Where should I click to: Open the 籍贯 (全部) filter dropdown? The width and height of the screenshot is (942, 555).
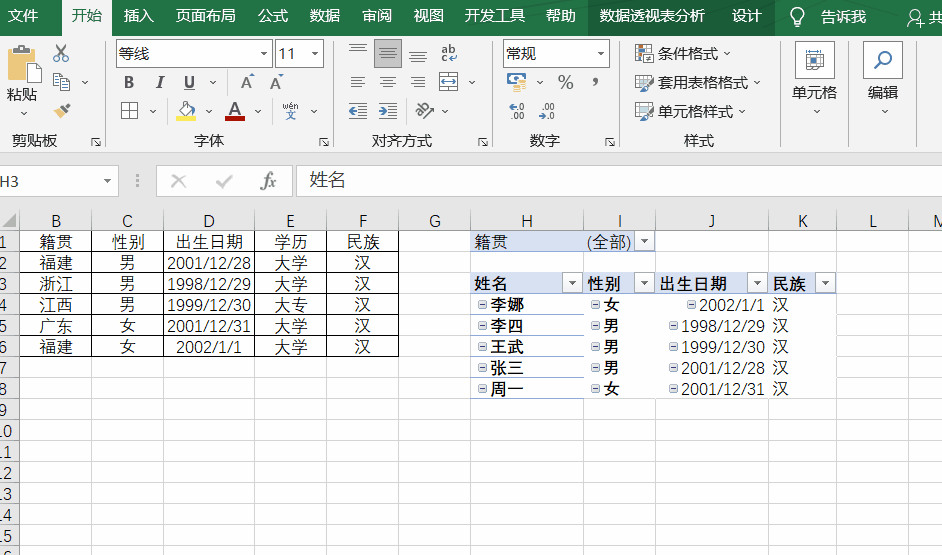[x=645, y=241]
